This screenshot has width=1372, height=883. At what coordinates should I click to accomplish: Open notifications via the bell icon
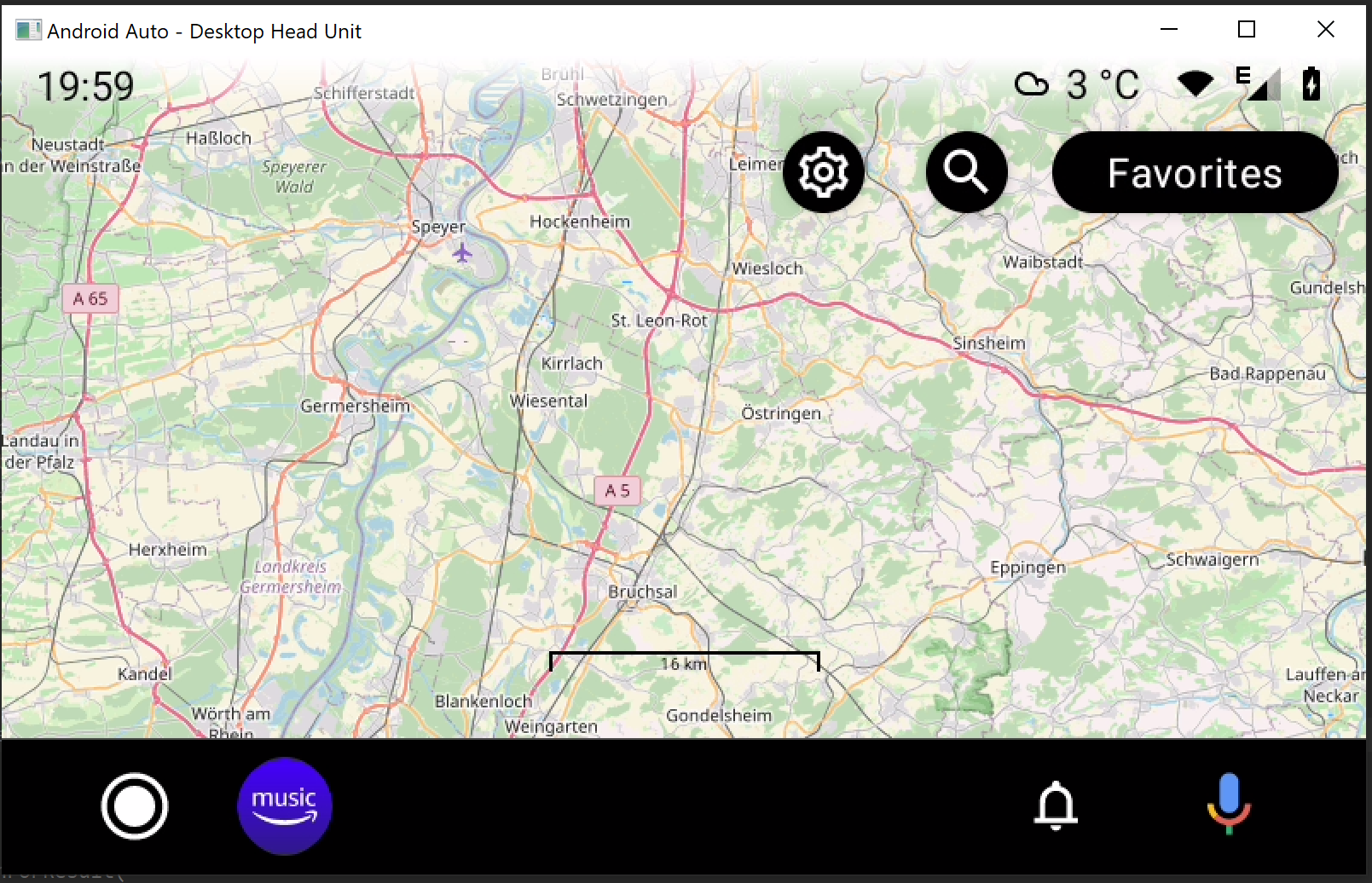(1056, 805)
